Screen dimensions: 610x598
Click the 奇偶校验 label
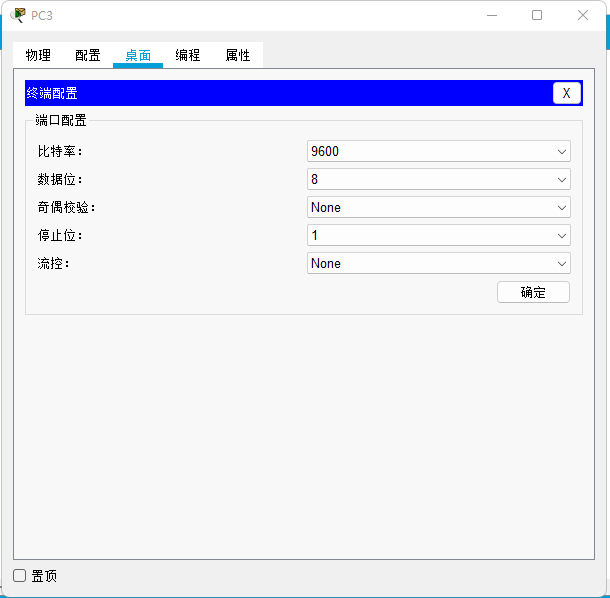pos(67,207)
